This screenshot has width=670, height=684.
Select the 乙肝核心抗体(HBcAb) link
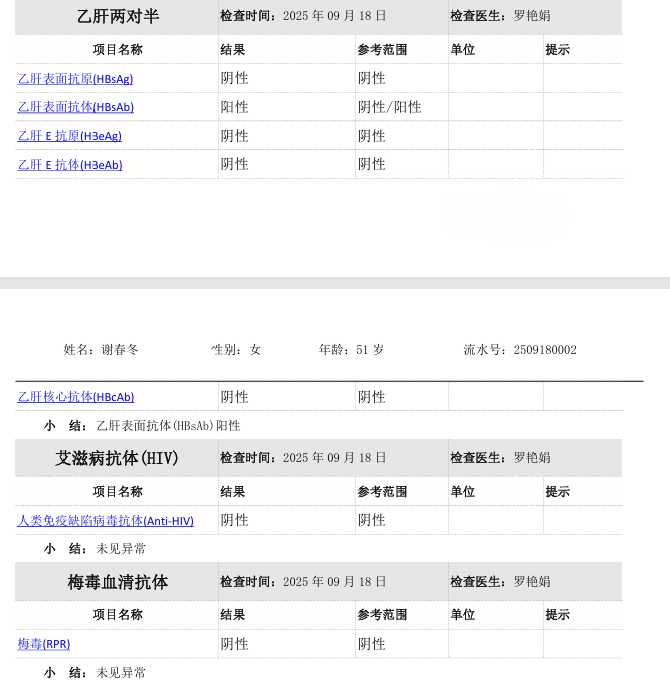[x=75, y=397]
